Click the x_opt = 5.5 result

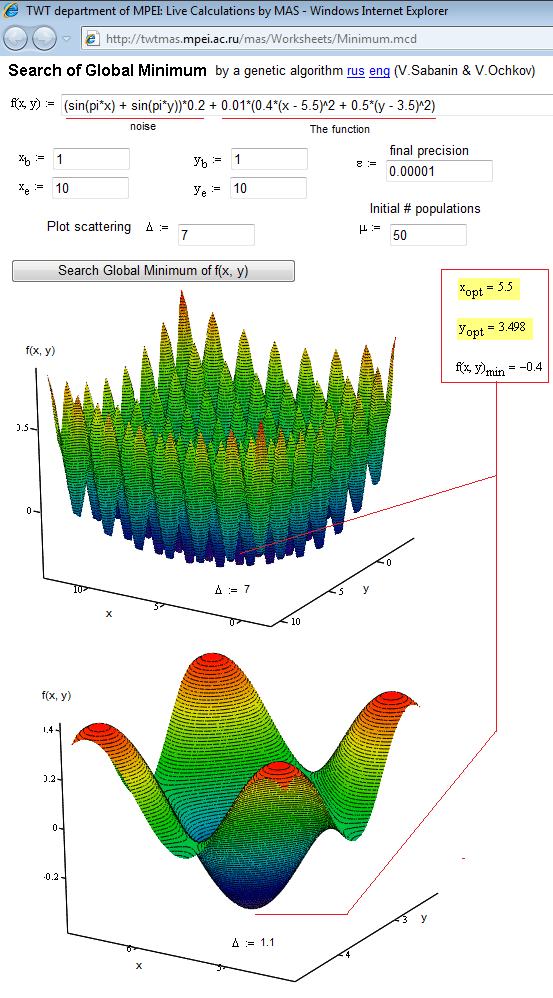(x=487, y=289)
